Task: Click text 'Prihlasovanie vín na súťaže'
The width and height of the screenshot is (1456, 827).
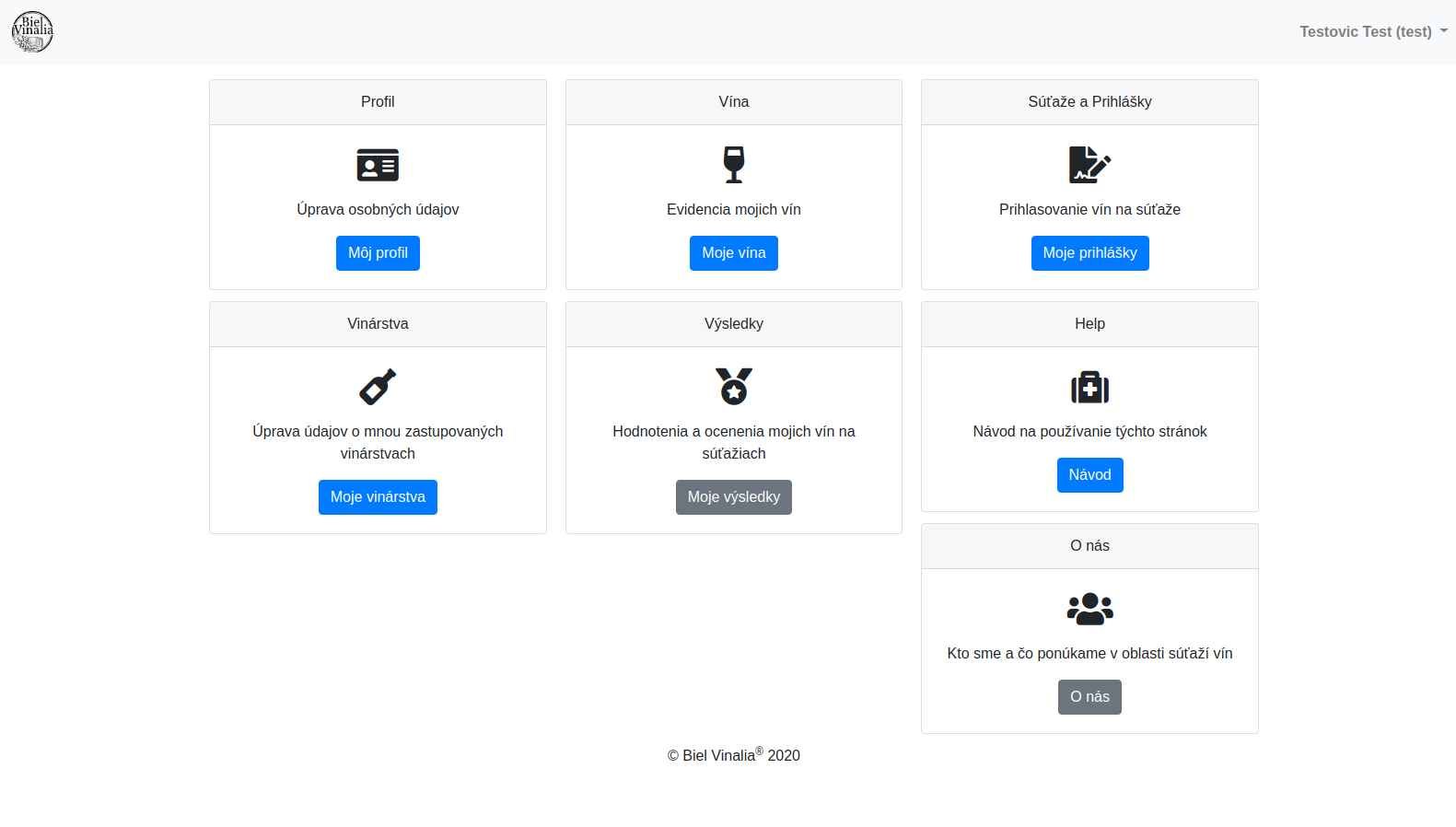Action: click(x=1090, y=210)
